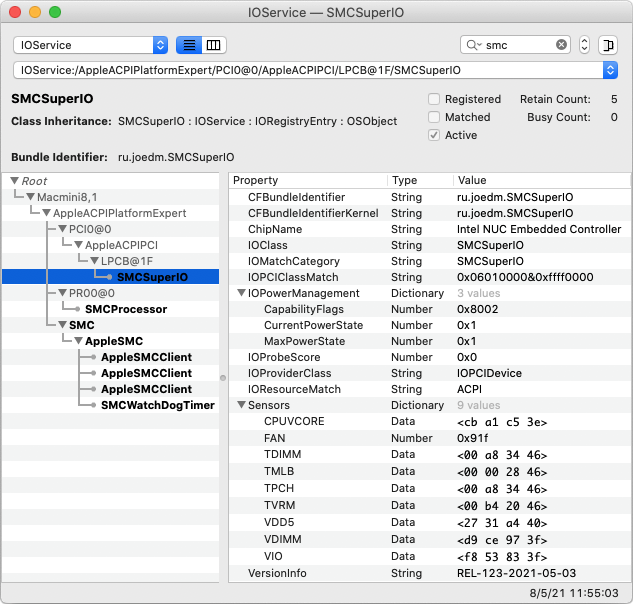Select the CapabilityFlags property row
Screen dimensions: 633x604
(x=430, y=309)
